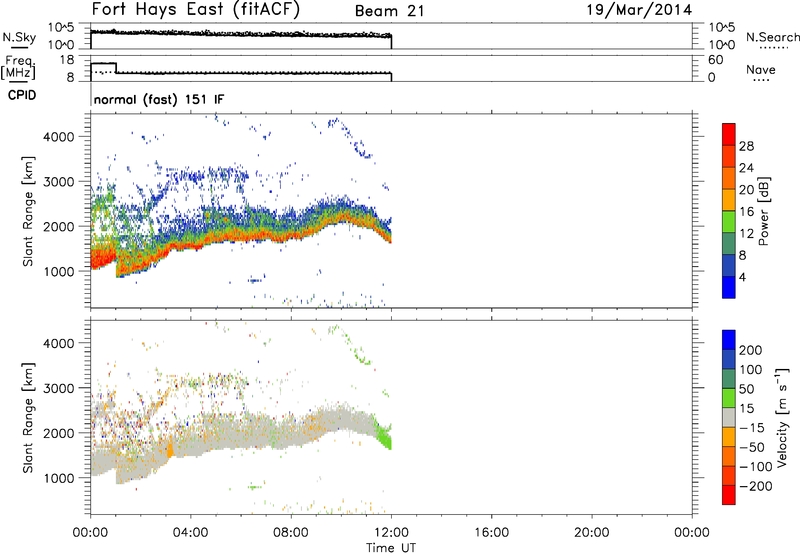The height and width of the screenshot is (554, 800).
Task: Pick the bright blue swatch below 4 dB
Action: (729, 287)
